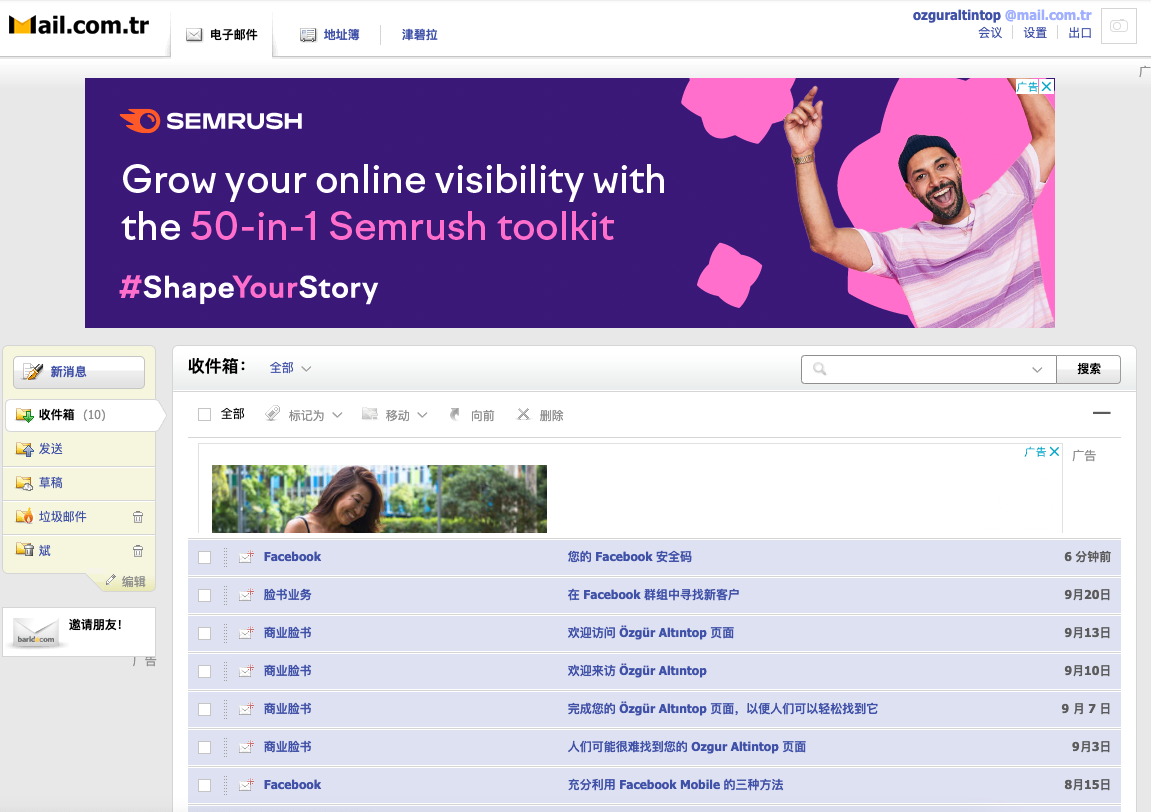Collapse the inbox ad with the minus icon
1151x812 pixels.
[1101, 413]
